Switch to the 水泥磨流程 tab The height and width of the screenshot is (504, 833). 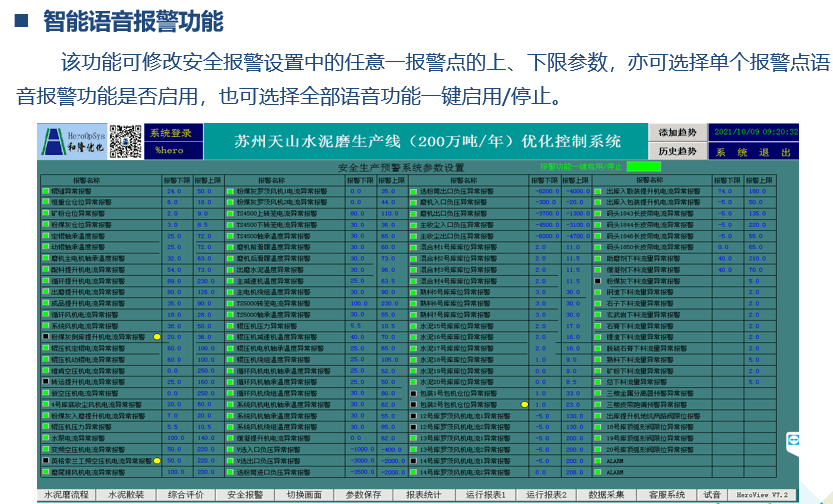pos(68,494)
